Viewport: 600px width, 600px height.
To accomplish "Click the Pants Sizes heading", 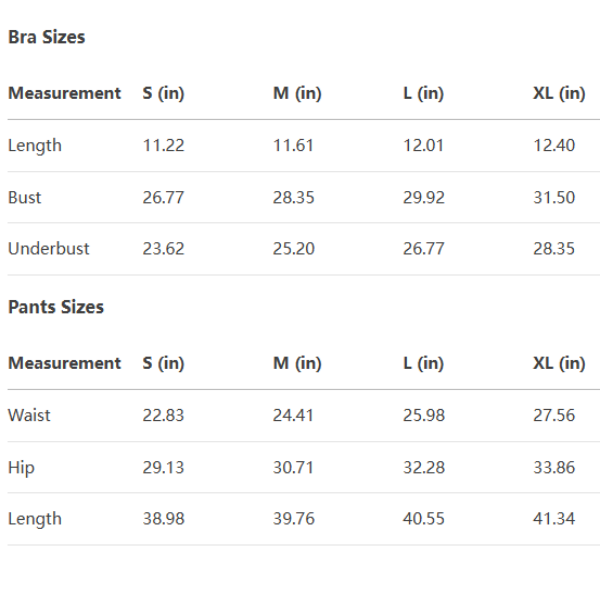I will point(56,307).
